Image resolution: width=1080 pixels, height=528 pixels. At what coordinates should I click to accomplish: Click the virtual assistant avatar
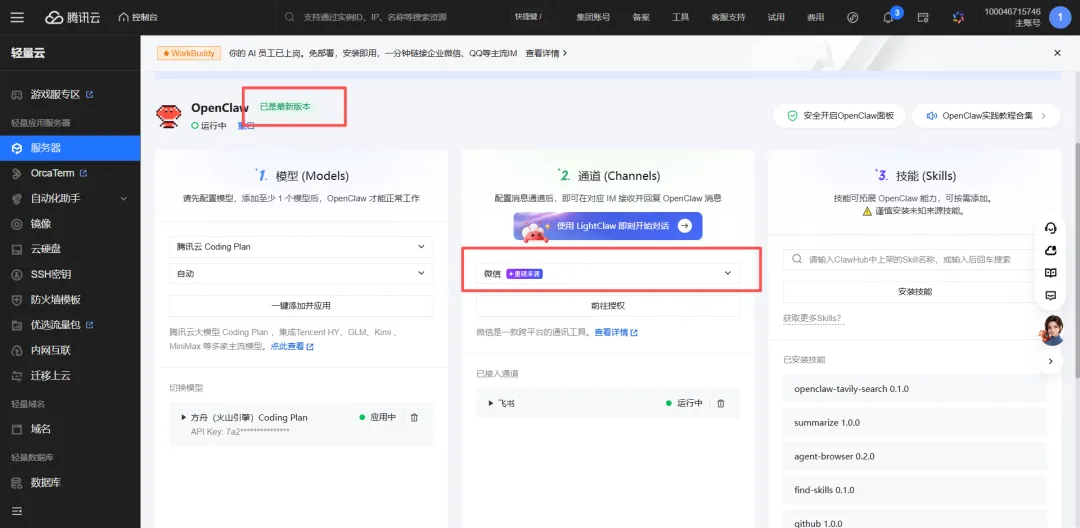1051,329
